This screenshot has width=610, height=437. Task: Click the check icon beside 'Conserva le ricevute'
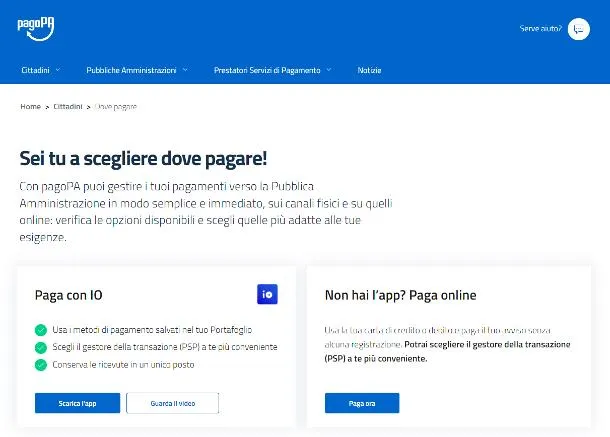pyautogui.click(x=41, y=365)
